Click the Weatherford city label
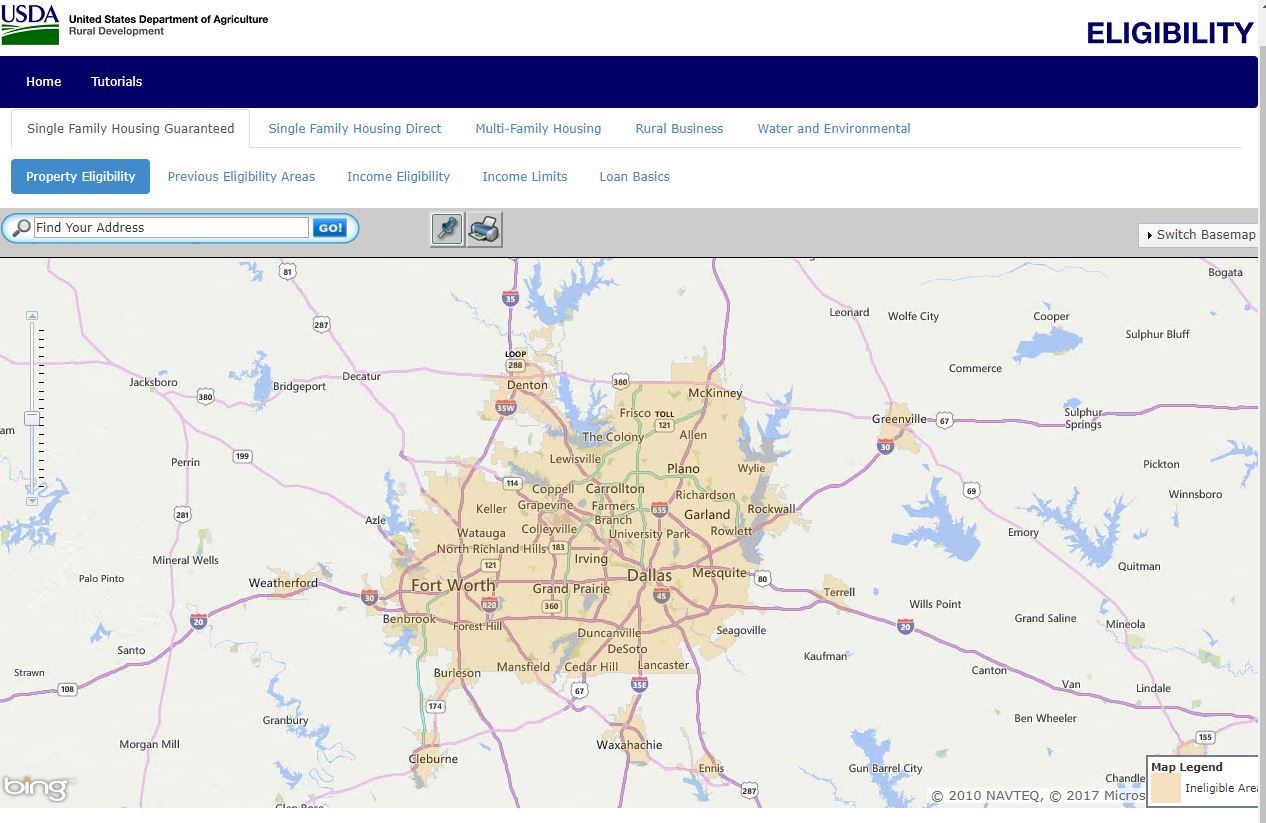The height and width of the screenshot is (823, 1266). [x=283, y=583]
